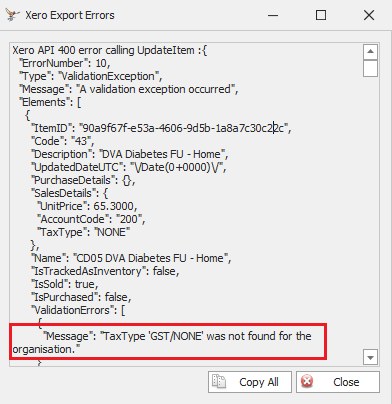392x404 pixels.
Task: Maximize the Xero Export Errors window
Action: pyautogui.click(x=321, y=15)
